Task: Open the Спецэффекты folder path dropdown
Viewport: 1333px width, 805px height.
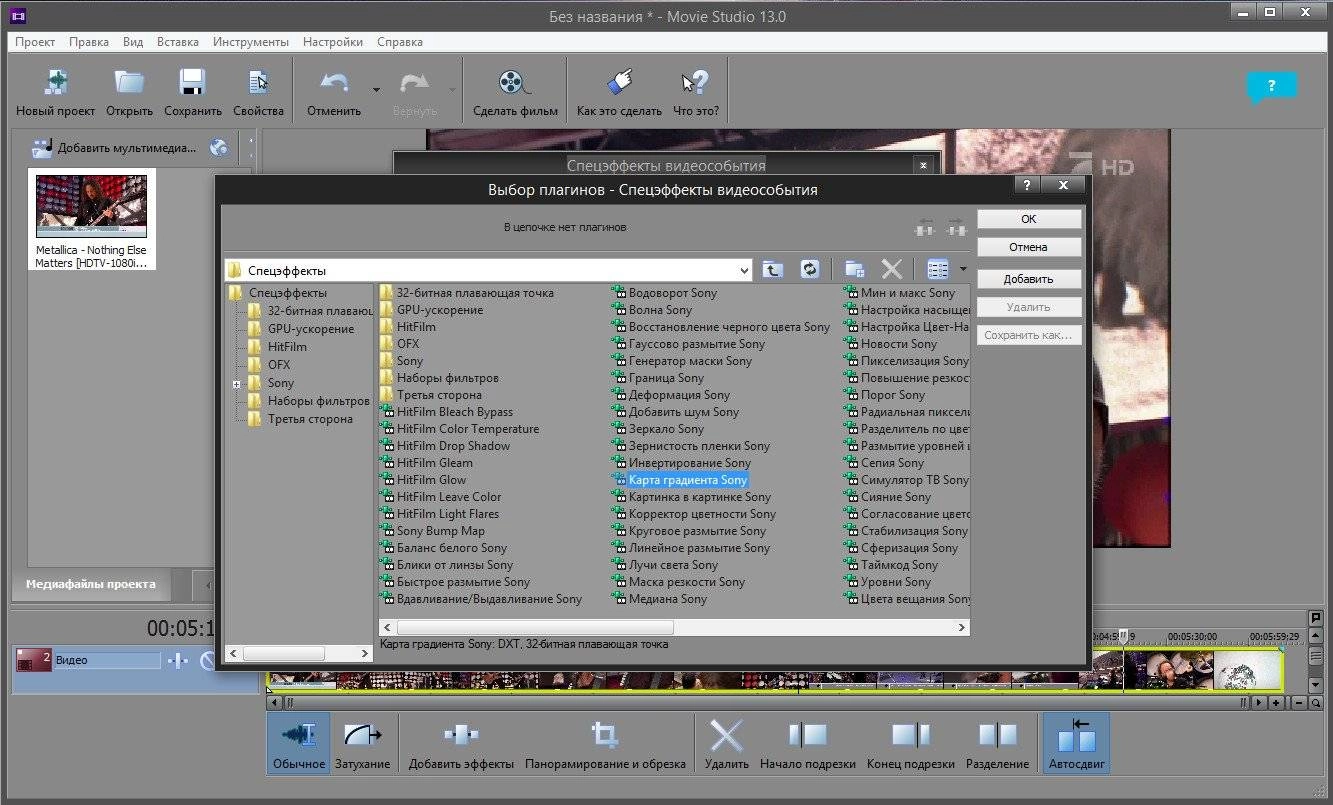Action: click(x=744, y=270)
